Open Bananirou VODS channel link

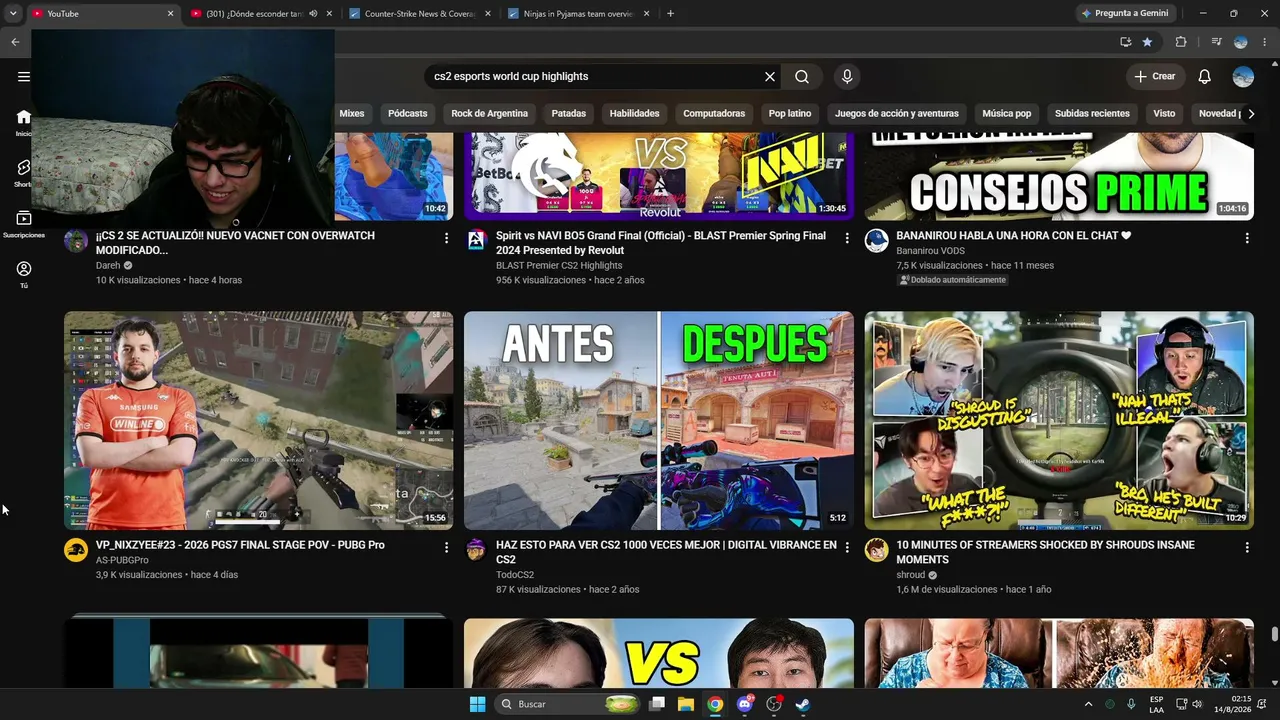point(931,251)
